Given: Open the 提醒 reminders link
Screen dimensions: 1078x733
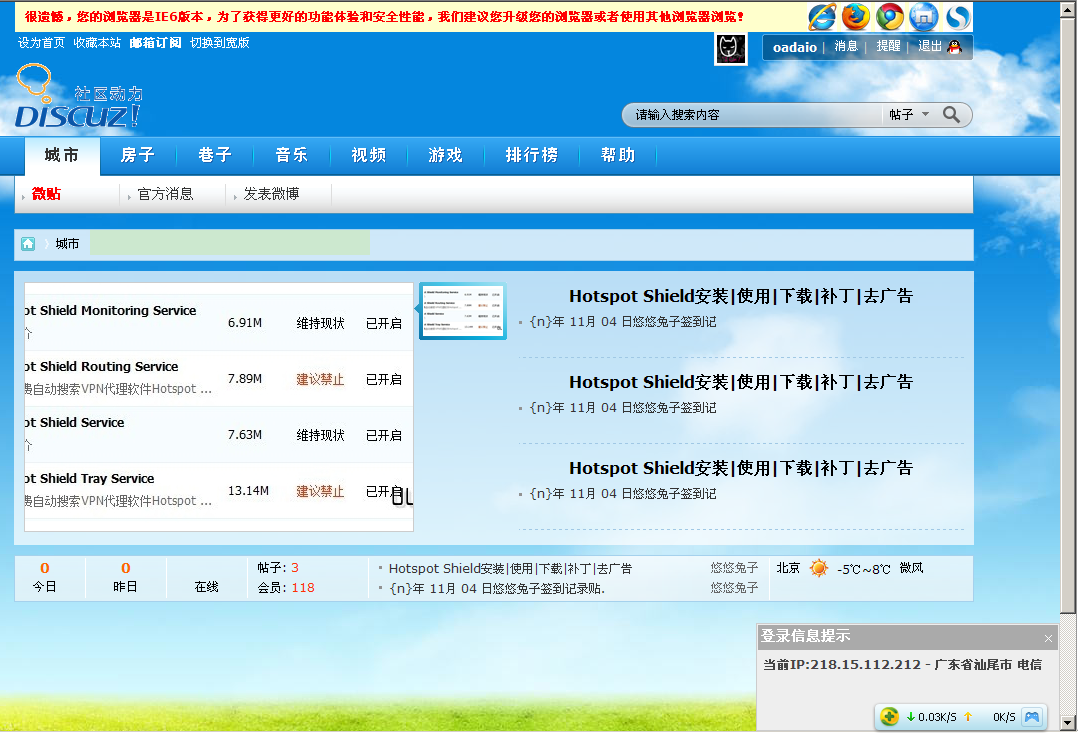Looking at the screenshot, I should click(x=888, y=46).
